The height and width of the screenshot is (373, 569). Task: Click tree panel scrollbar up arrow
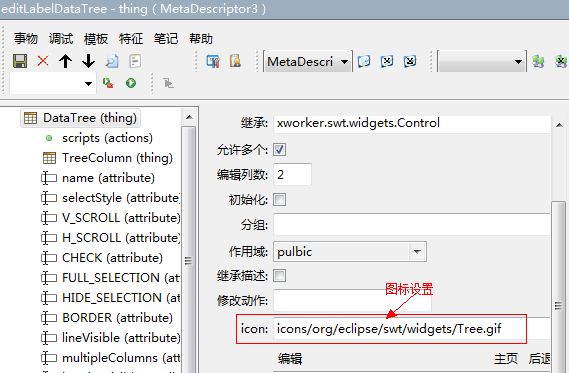point(189,117)
